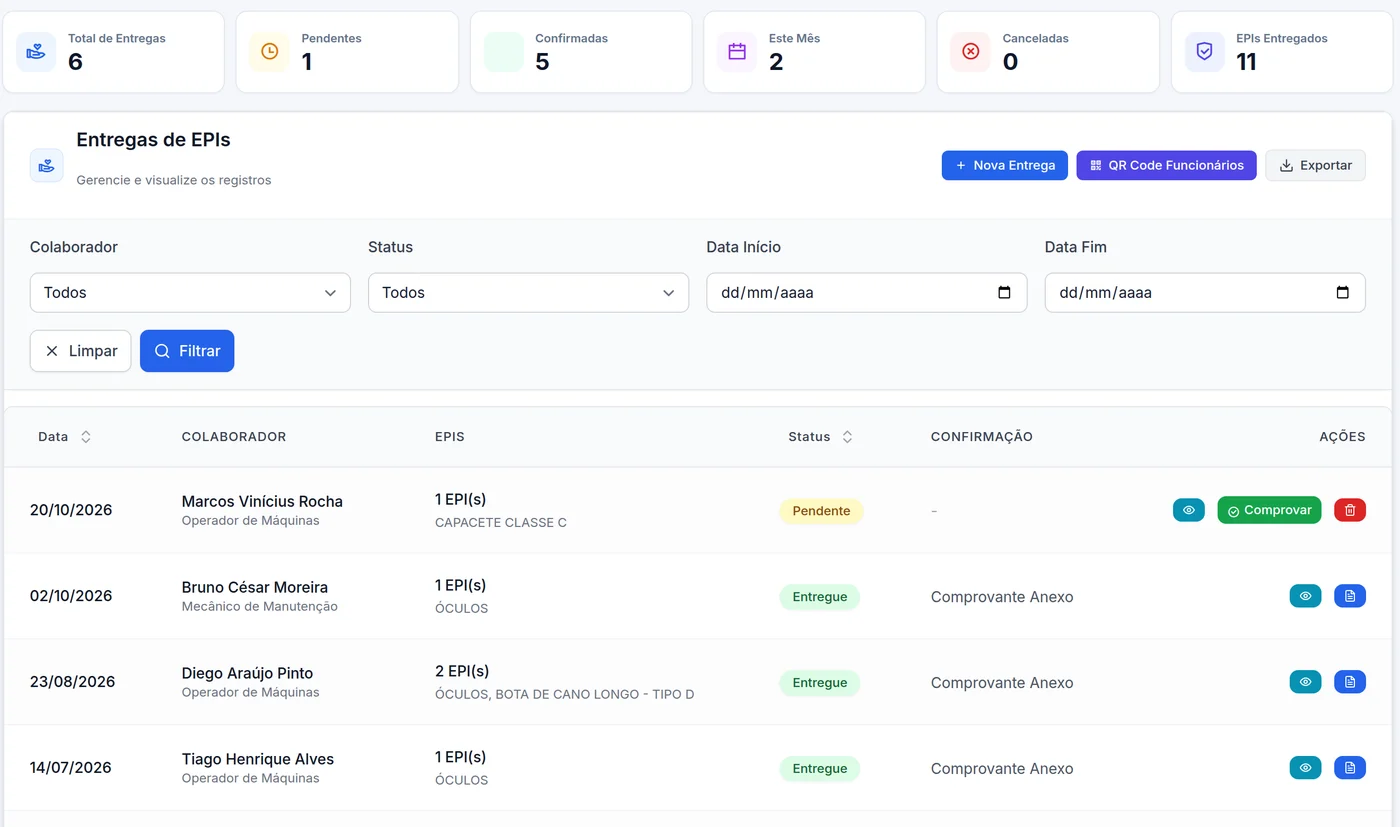The height and width of the screenshot is (827, 1400).
Task: Click the Data Fim date field
Action: point(1205,293)
